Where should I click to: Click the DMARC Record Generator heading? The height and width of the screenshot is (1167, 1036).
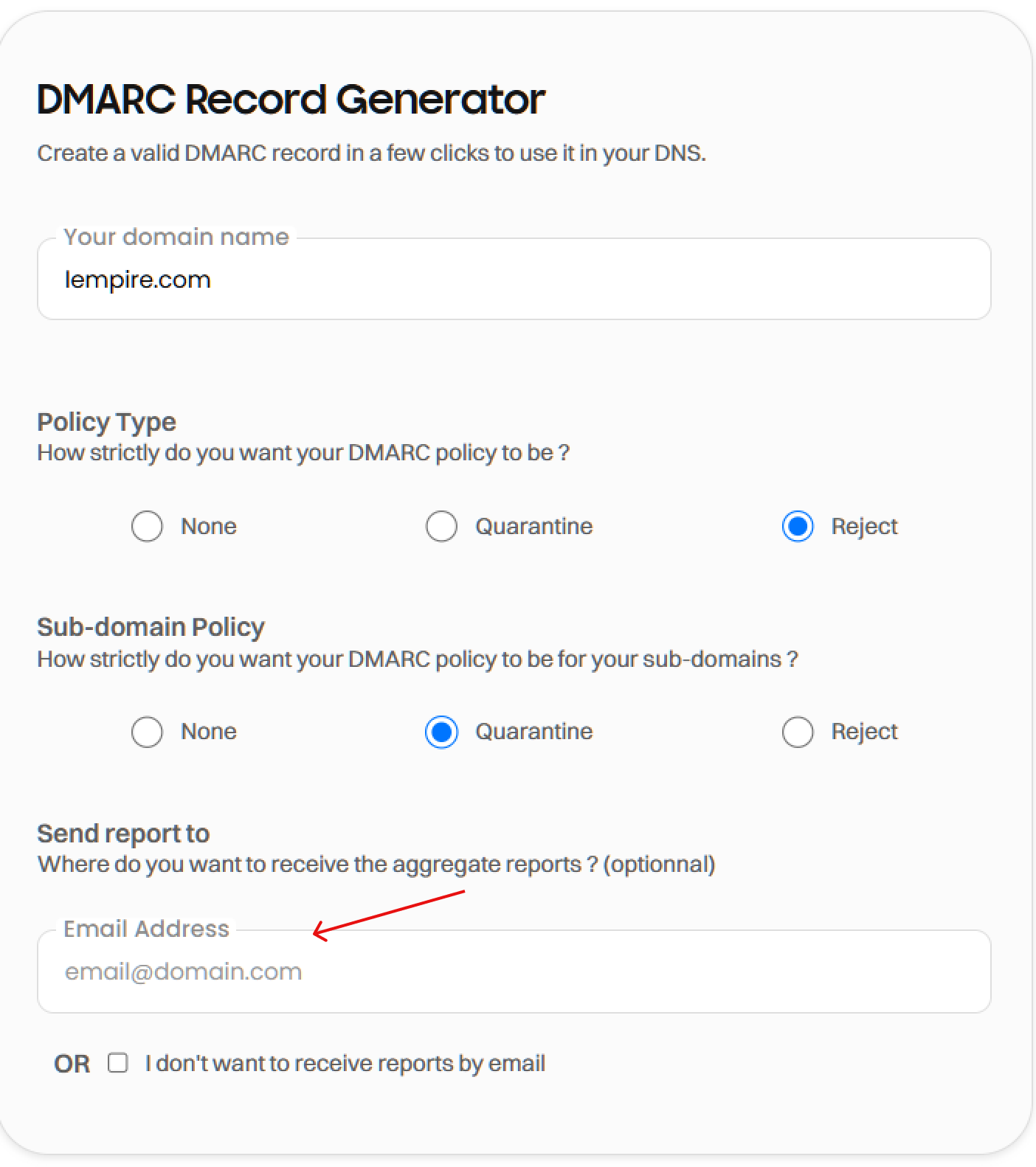pyautogui.click(x=291, y=100)
